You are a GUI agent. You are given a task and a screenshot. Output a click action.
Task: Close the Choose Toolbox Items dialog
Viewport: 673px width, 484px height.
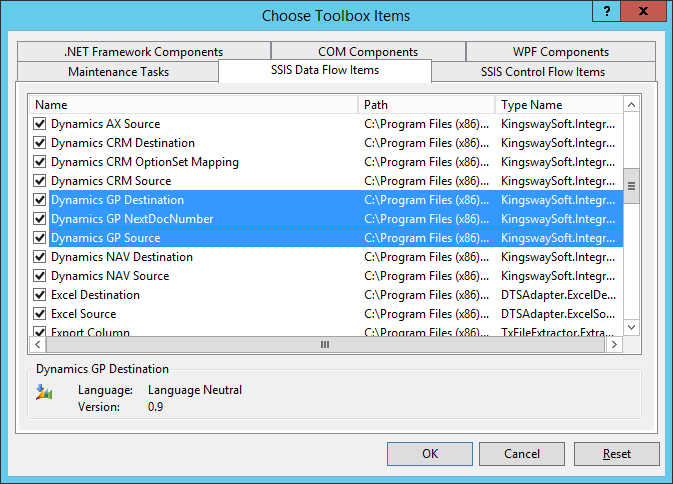pos(643,11)
